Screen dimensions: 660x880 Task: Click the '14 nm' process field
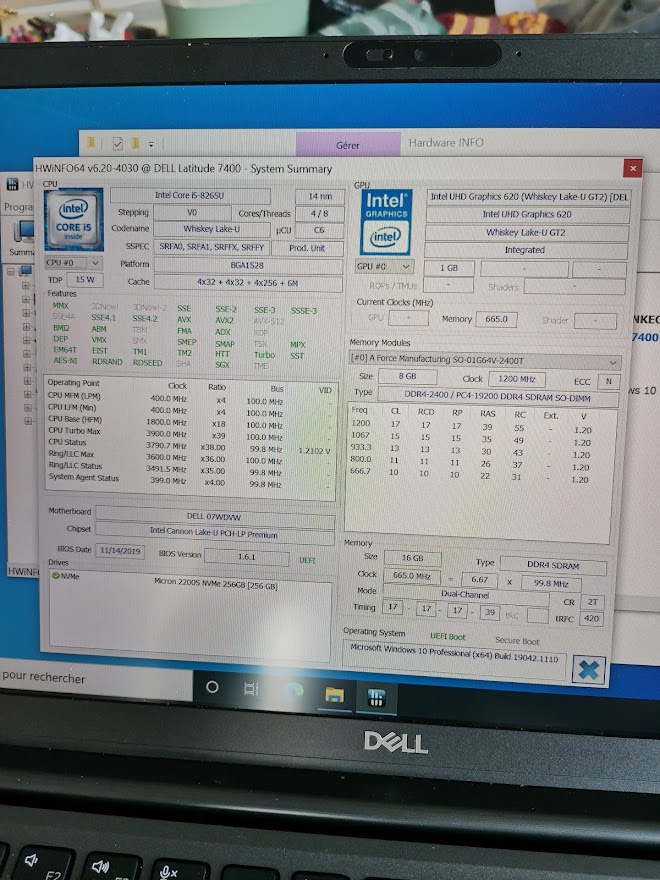tap(320, 196)
